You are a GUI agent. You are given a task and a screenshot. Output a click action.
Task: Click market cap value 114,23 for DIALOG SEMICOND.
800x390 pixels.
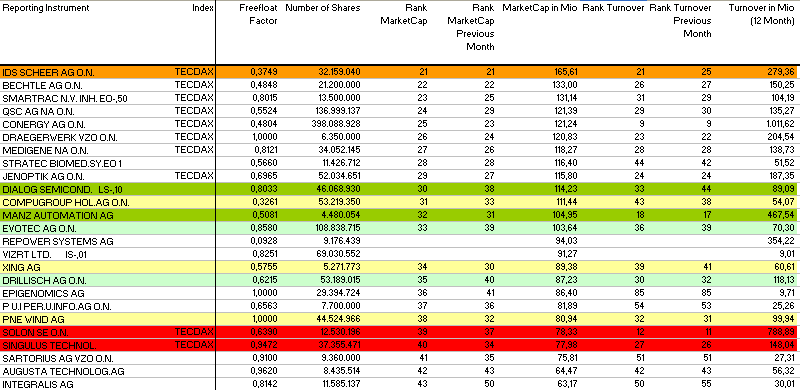click(x=566, y=189)
